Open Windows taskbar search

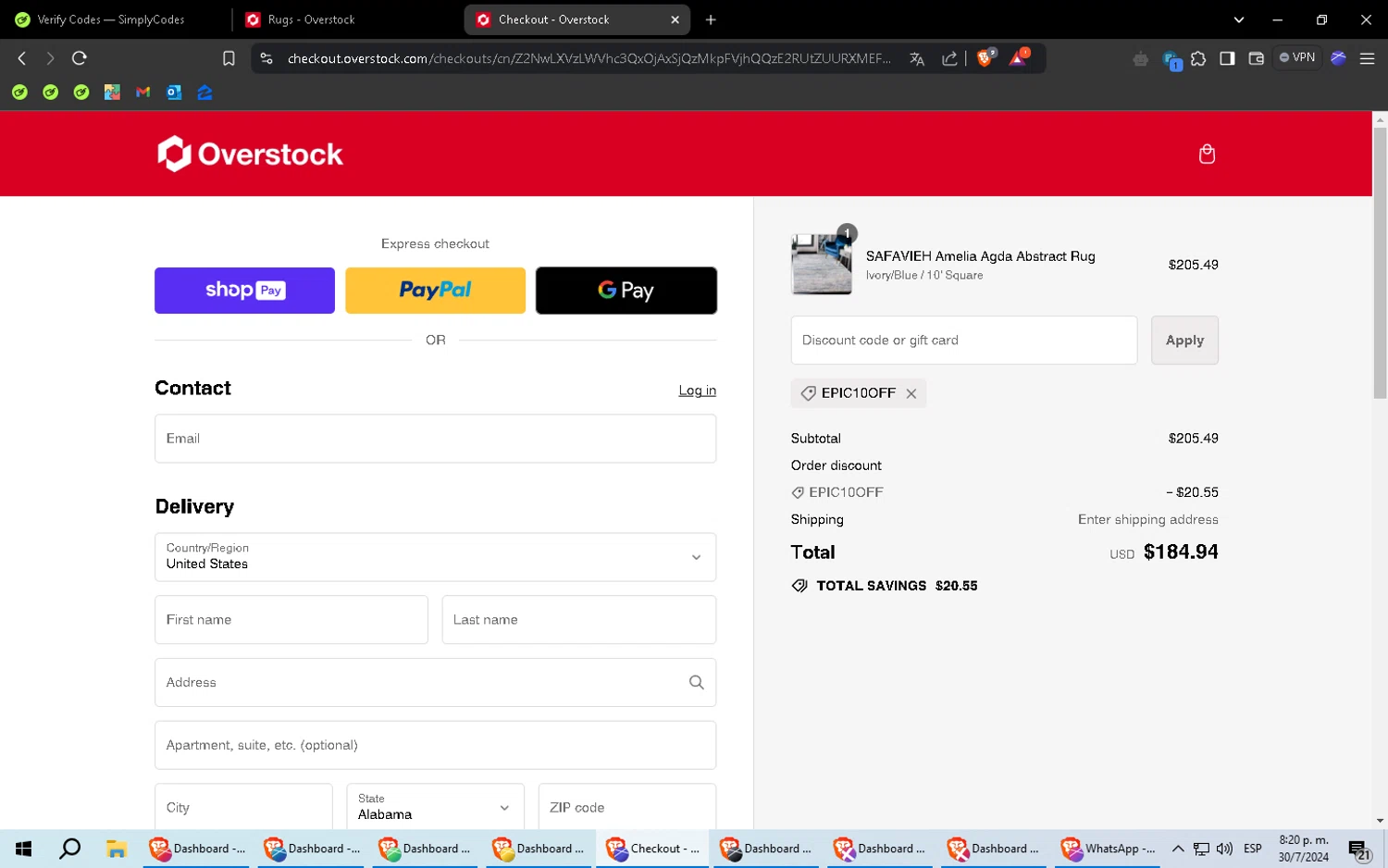[69, 849]
